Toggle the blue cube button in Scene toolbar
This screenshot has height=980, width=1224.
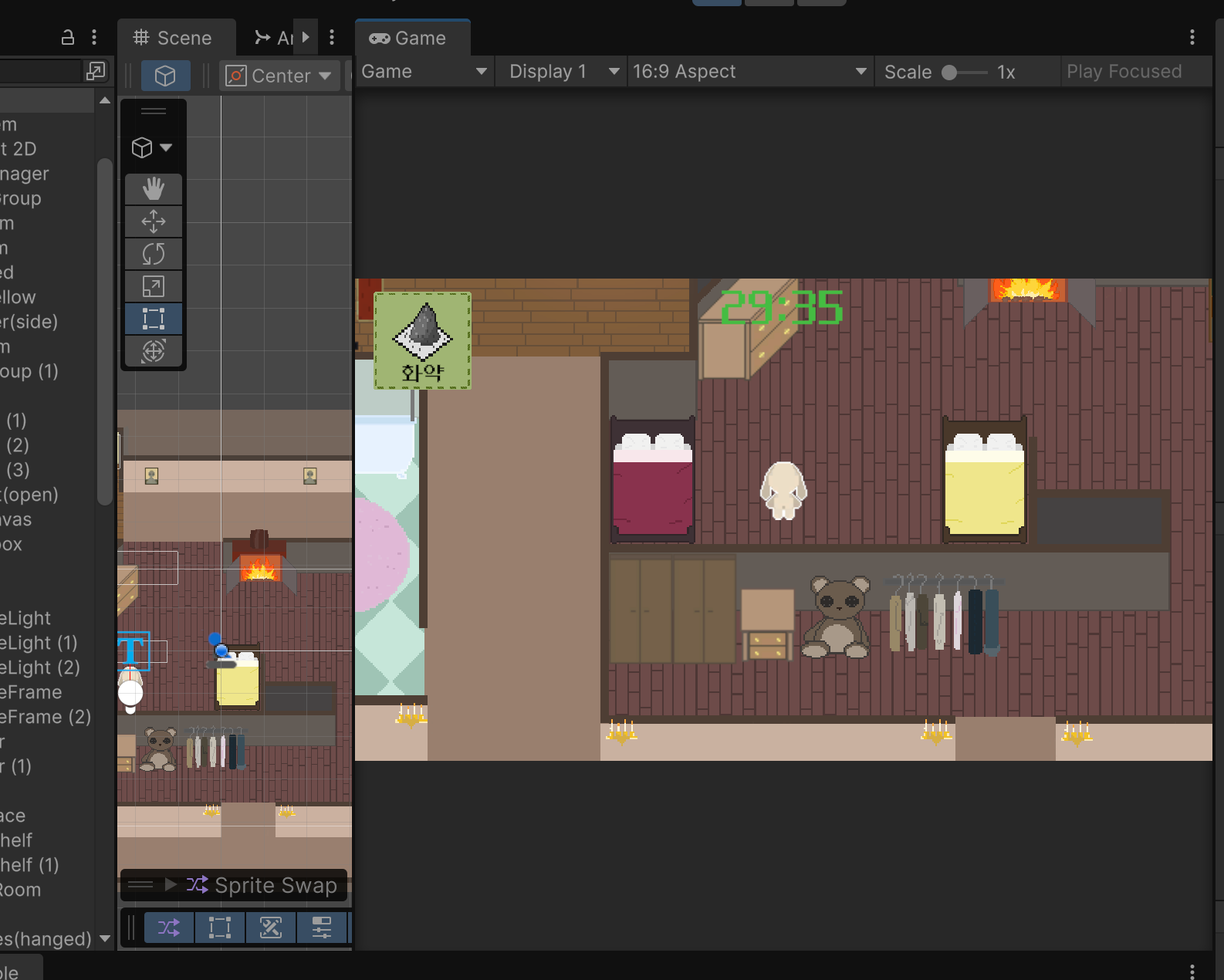[165, 76]
